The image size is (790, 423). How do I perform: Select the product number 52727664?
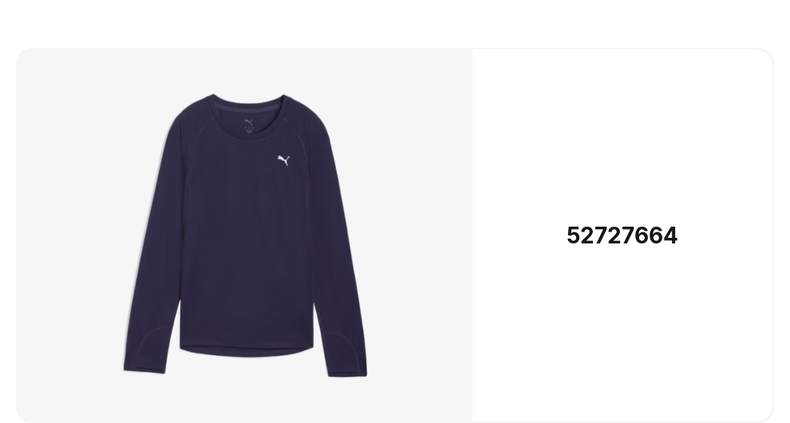(622, 236)
